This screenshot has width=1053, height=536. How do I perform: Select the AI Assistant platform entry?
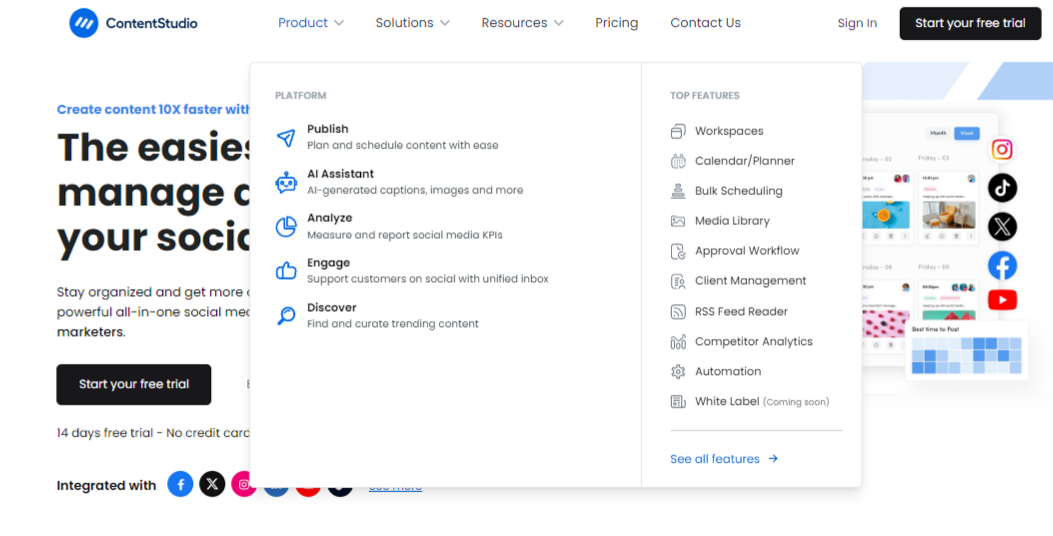pyautogui.click(x=400, y=181)
